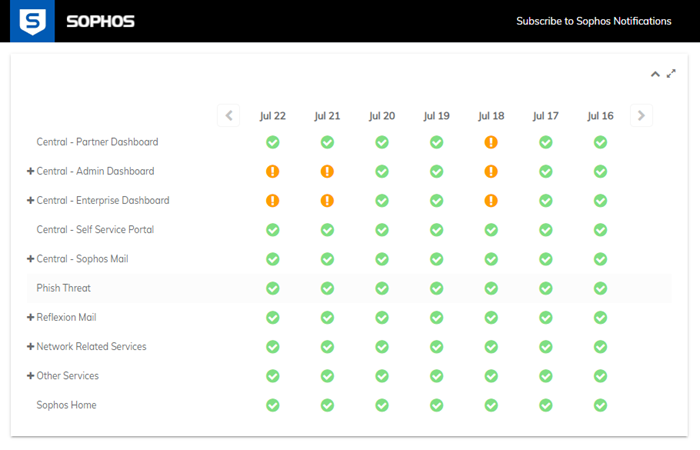Screen dimensions: 700x450
Task: Select the Jul 18 column header
Action: point(491,116)
